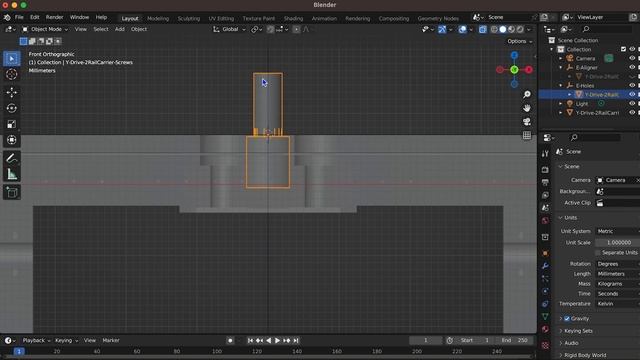Click the viewport pan hand icon
640x360 pixels.
point(527,108)
